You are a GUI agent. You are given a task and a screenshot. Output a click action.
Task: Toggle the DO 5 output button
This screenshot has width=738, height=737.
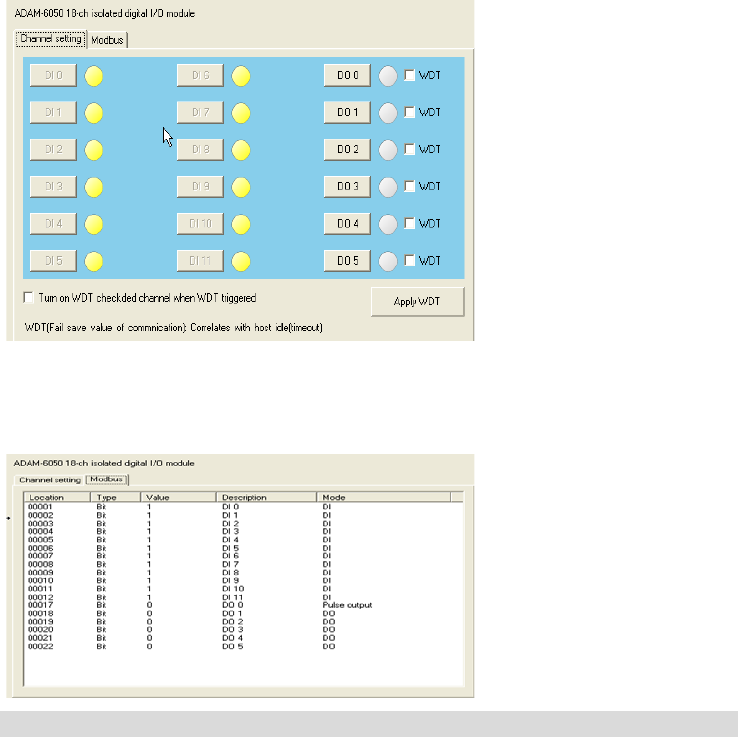coord(347,260)
